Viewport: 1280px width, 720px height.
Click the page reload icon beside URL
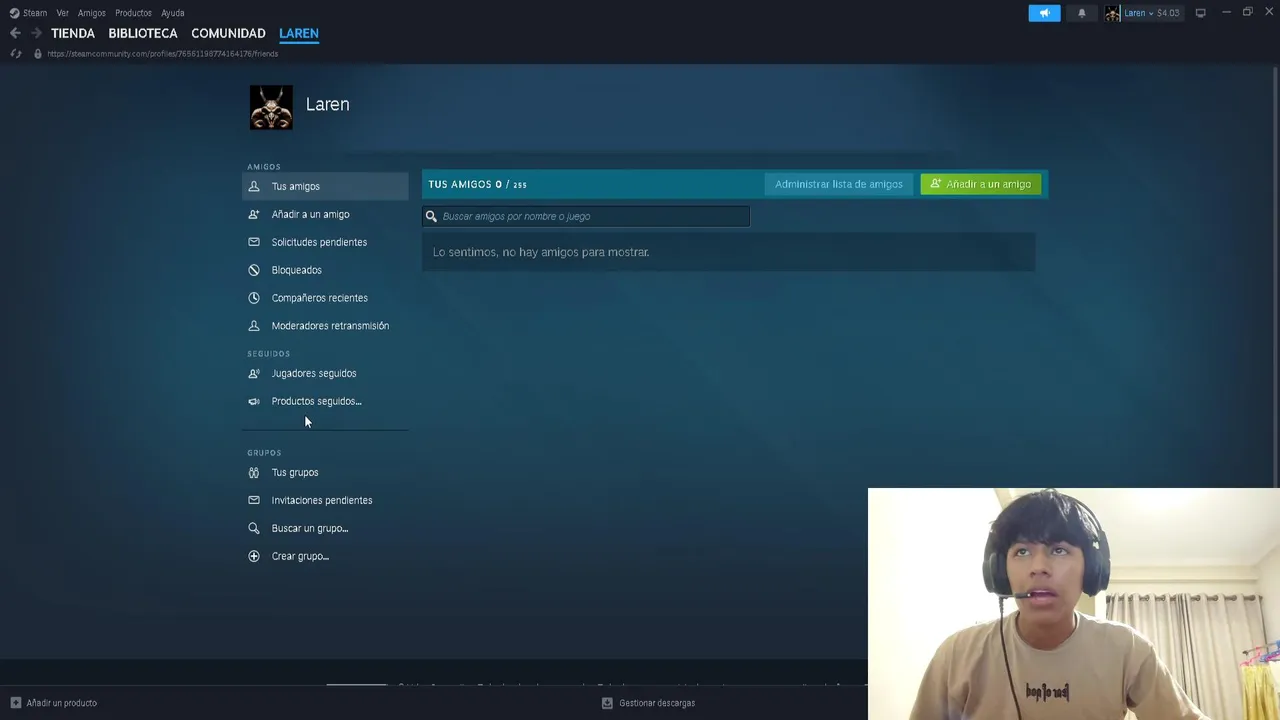(16, 54)
